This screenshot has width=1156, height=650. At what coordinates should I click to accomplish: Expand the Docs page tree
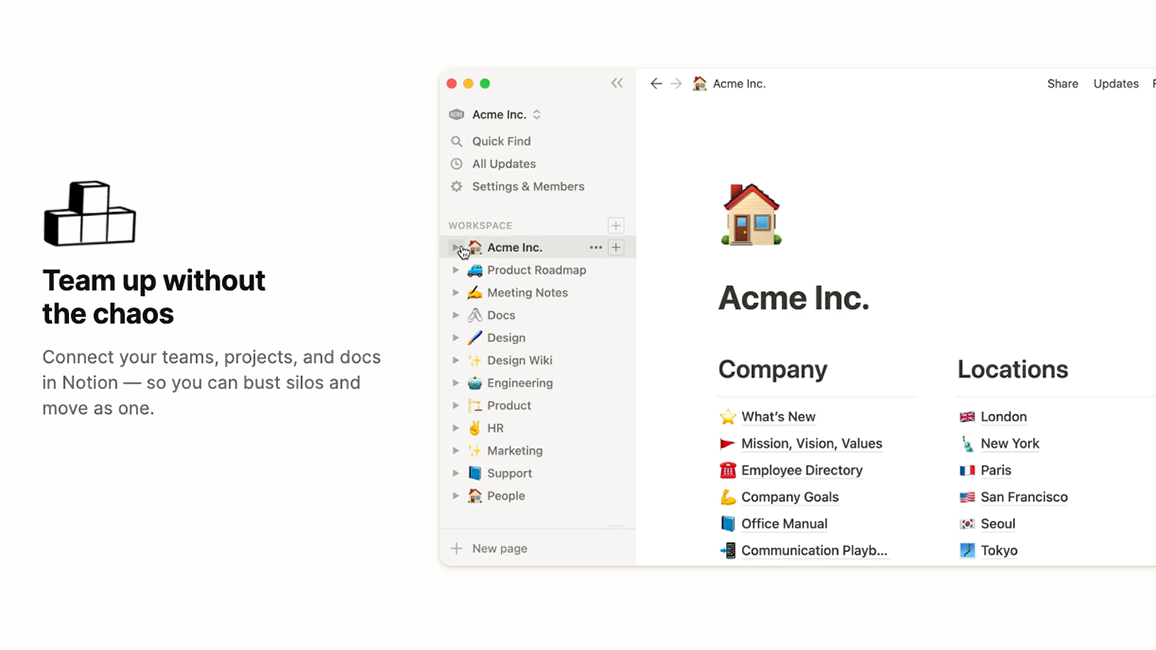coord(457,314)
